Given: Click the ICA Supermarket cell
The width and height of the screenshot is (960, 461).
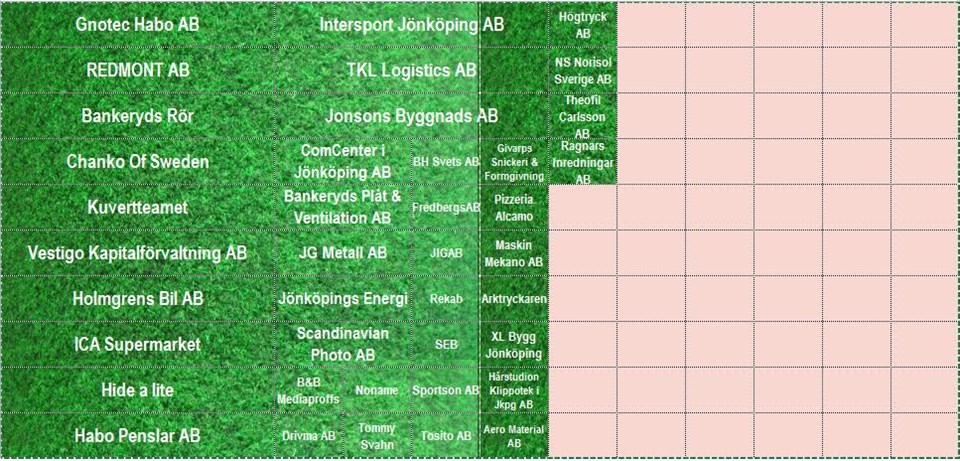Looking at the screenshot, I should point(138,345).
